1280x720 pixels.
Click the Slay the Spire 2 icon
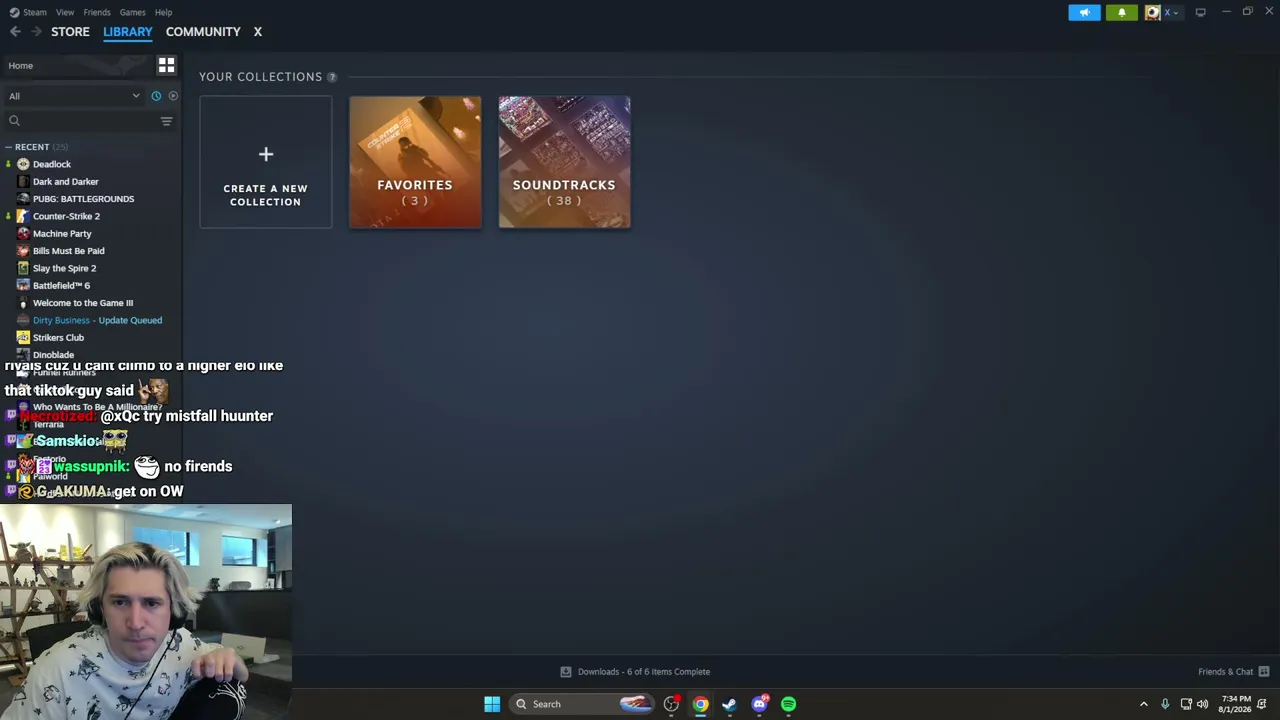pos(23,268)
